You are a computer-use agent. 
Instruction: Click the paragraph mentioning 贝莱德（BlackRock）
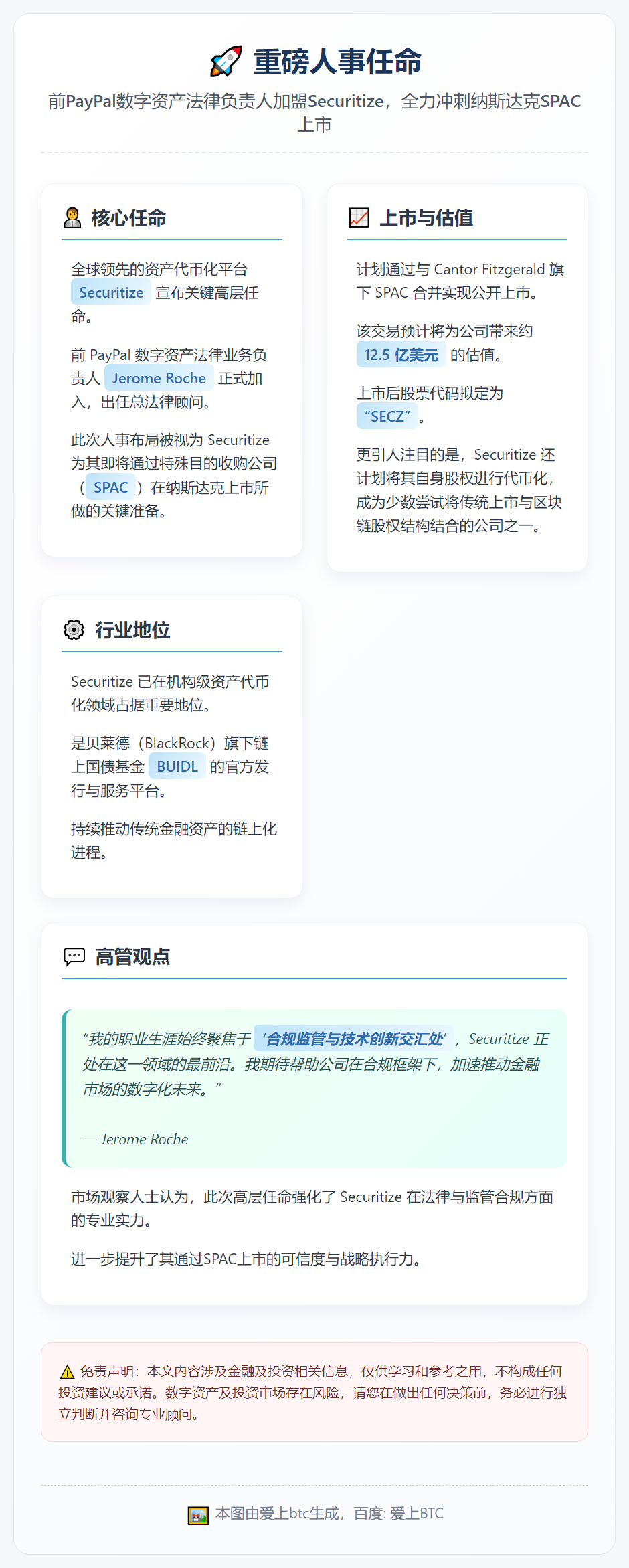click(171, 767)
